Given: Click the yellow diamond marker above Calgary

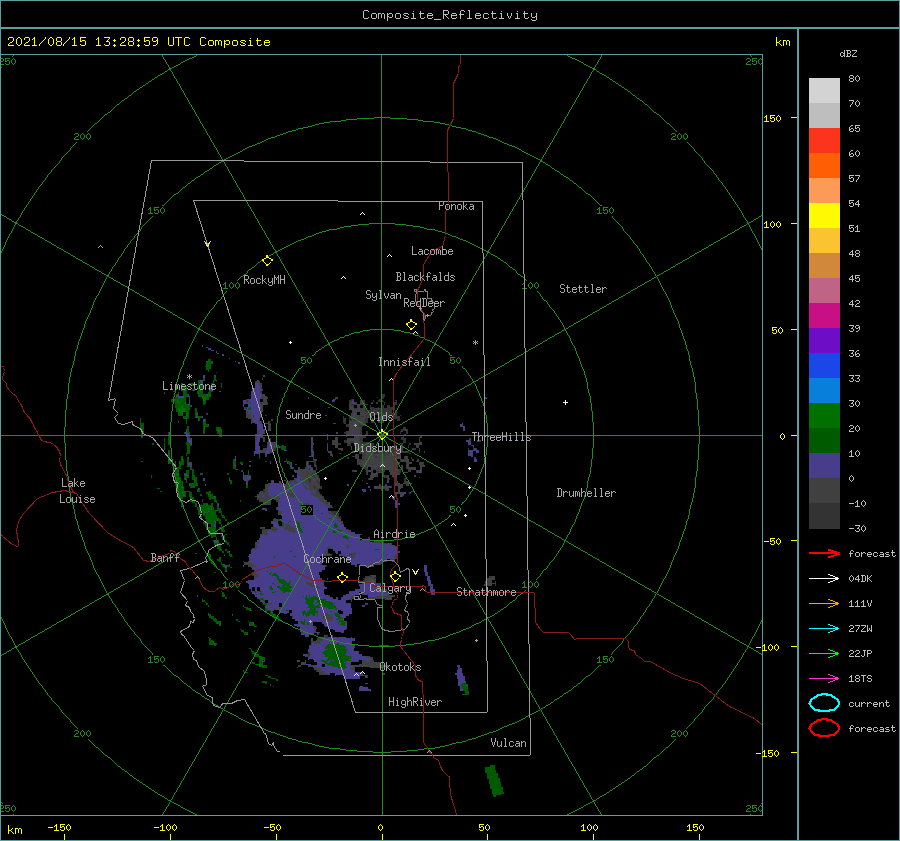Looking at the screenshot, I should pos(395,576).
